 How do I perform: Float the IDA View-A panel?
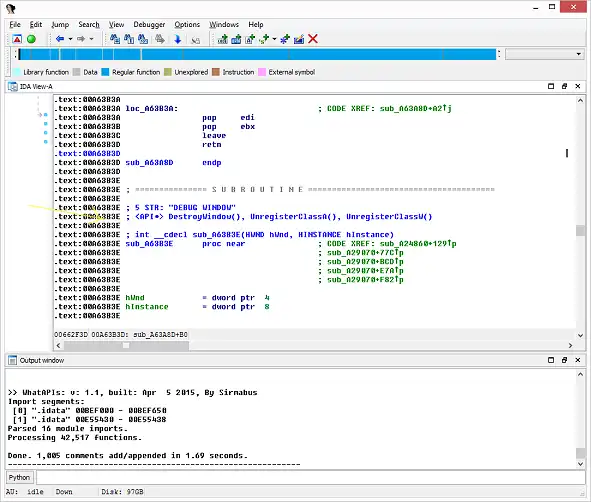point(564,86)
